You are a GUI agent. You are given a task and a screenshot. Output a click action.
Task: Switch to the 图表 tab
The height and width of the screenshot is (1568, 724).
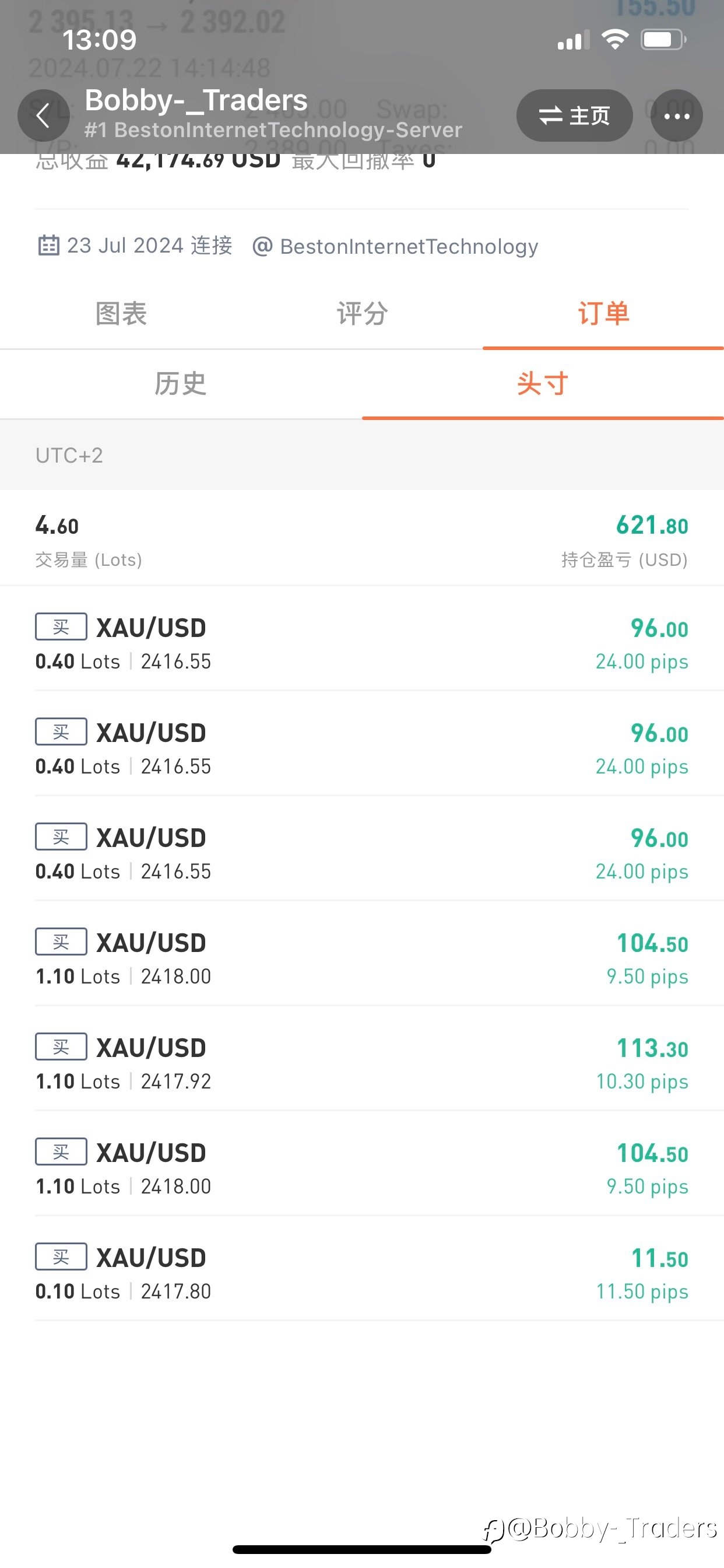(x=121, y=314)
